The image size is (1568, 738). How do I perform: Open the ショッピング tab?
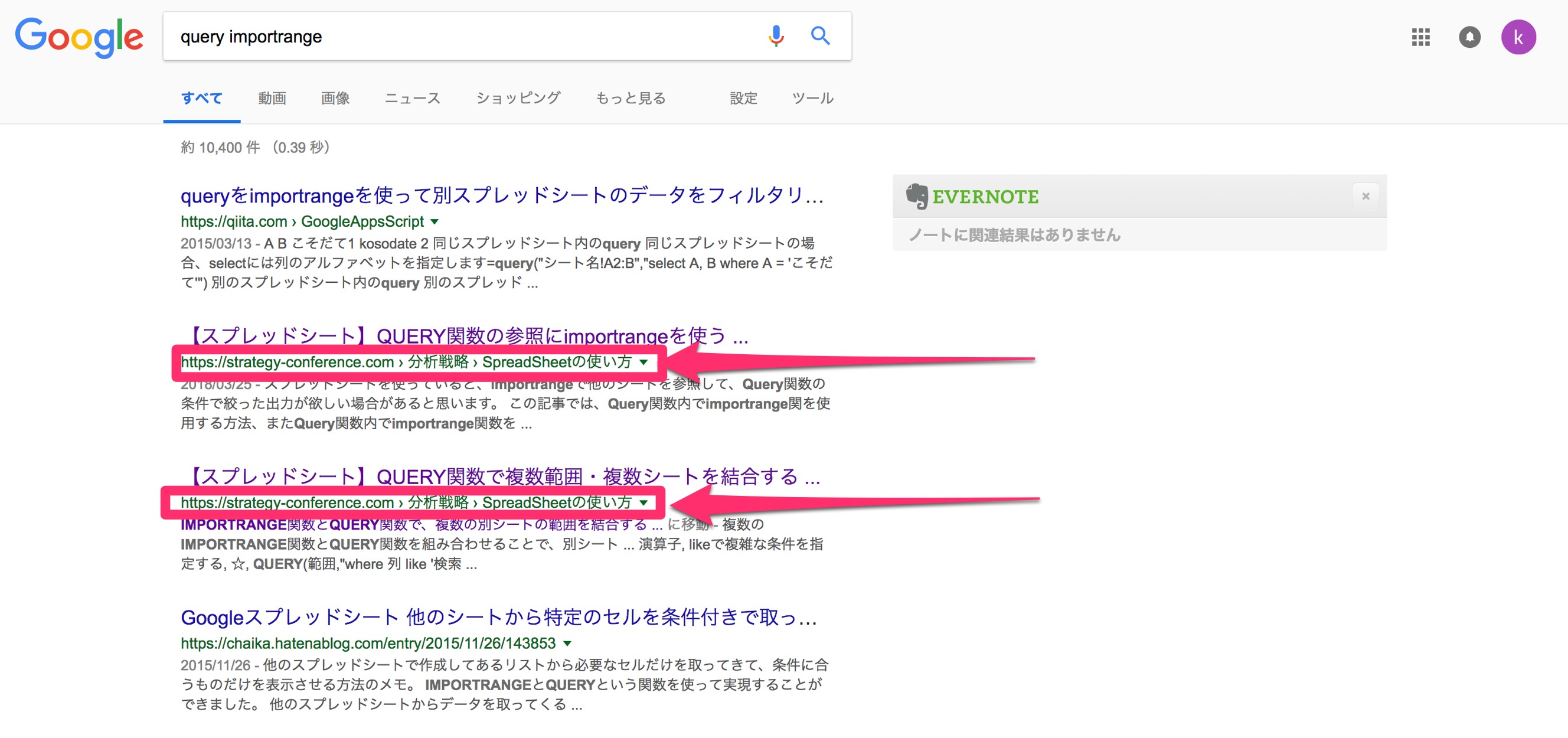pyautogui.click(x=518, y=98)
